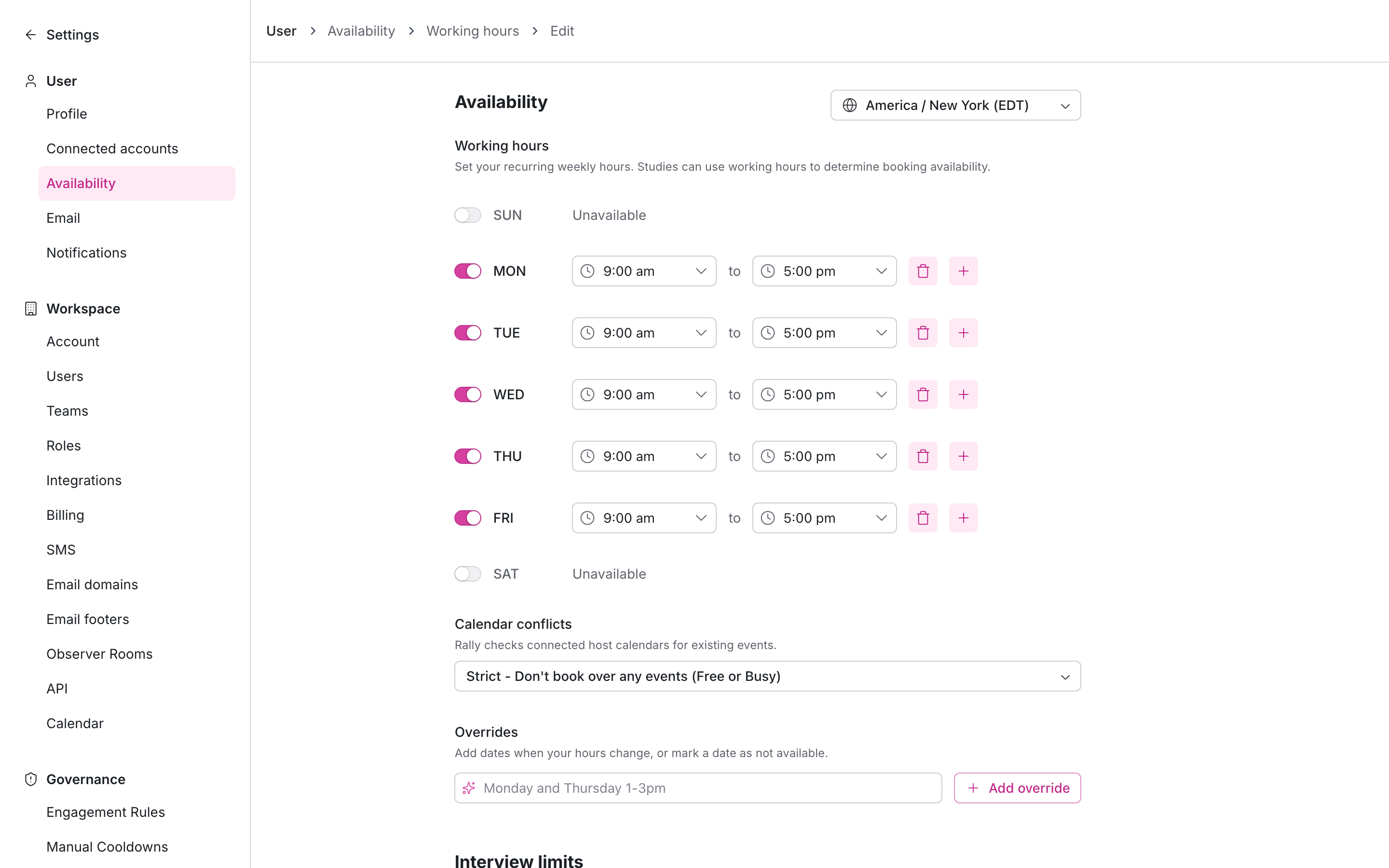
Task: Click the sparkle icon in overrides field
Action: [469, 788]
